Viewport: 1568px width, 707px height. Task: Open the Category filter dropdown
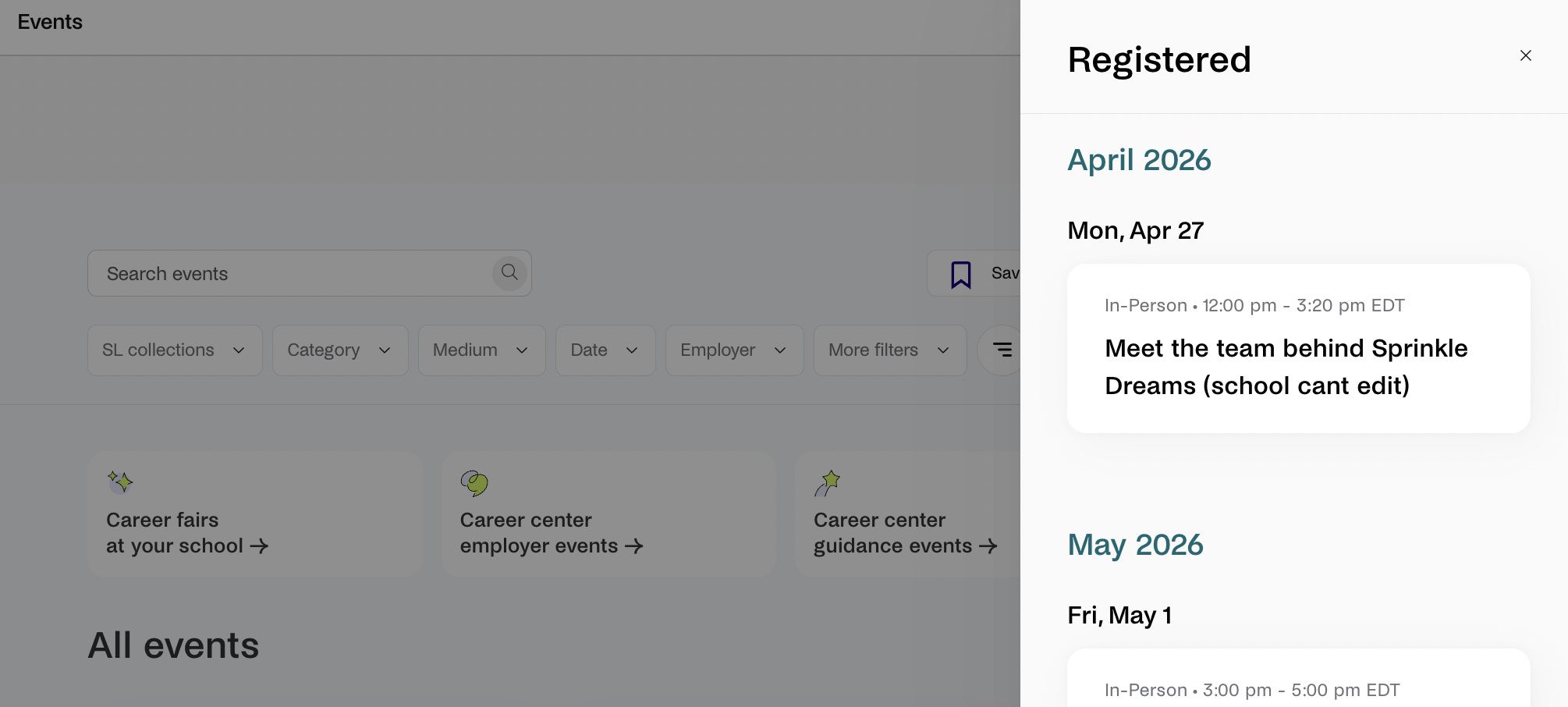pyautogui.click(x=340, y=350)
